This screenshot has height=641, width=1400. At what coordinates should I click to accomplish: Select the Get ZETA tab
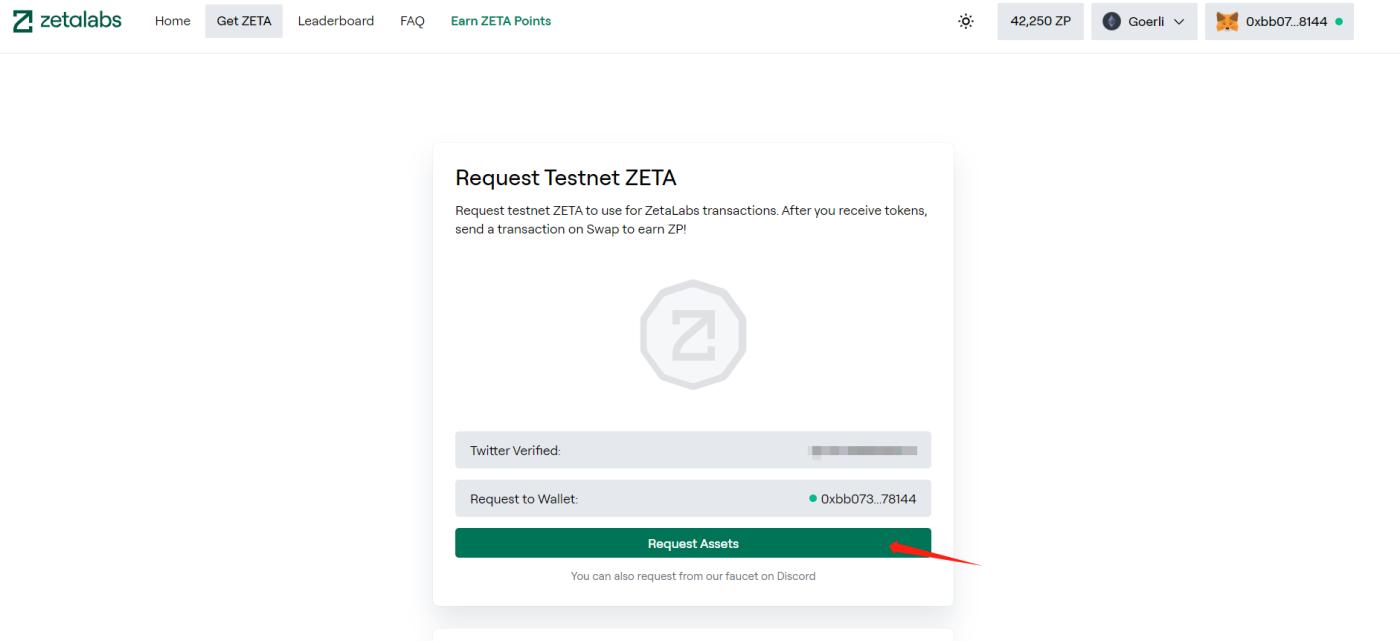244,21
